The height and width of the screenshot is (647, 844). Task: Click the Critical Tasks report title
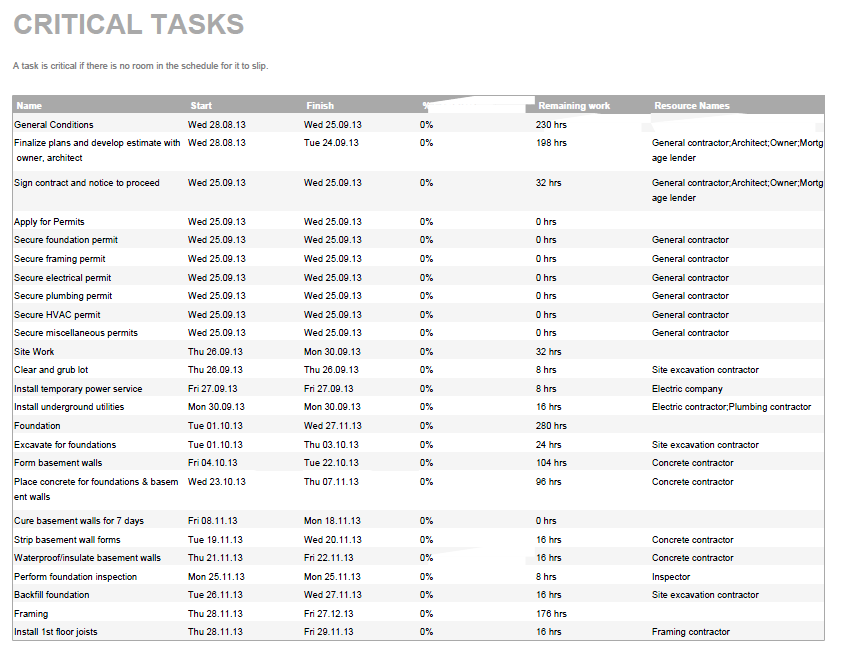click(x=128, y=25)
